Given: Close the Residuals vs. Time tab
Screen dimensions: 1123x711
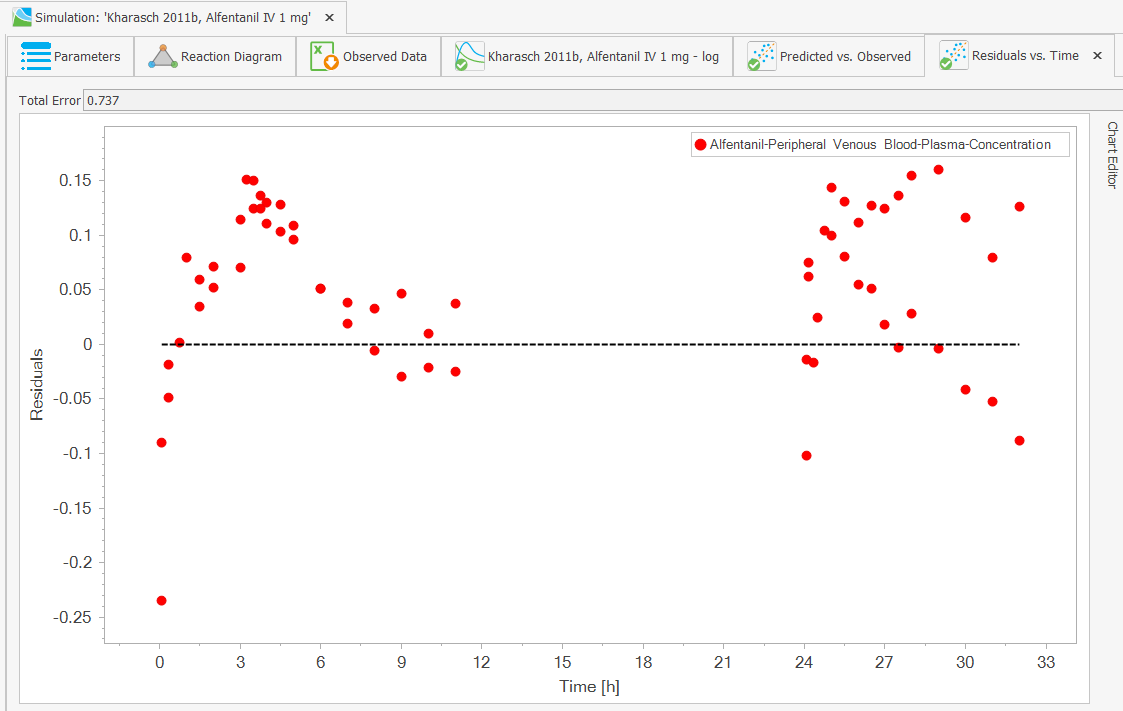Looking at the screenshot, I should pos(1097,56).
